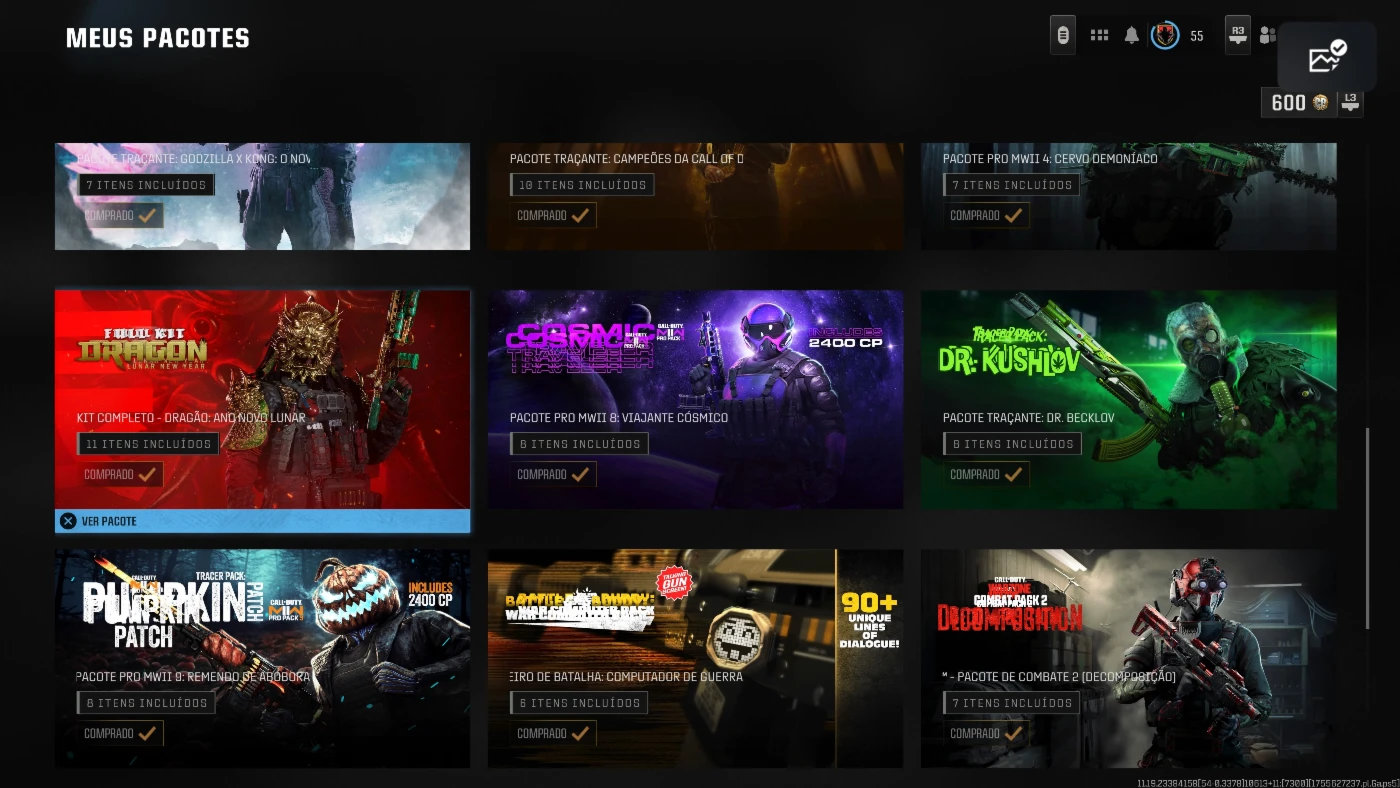Click Comprado badge on Remendo de Abóbora pack
1400x788 pixels.
tap(120, 733)
